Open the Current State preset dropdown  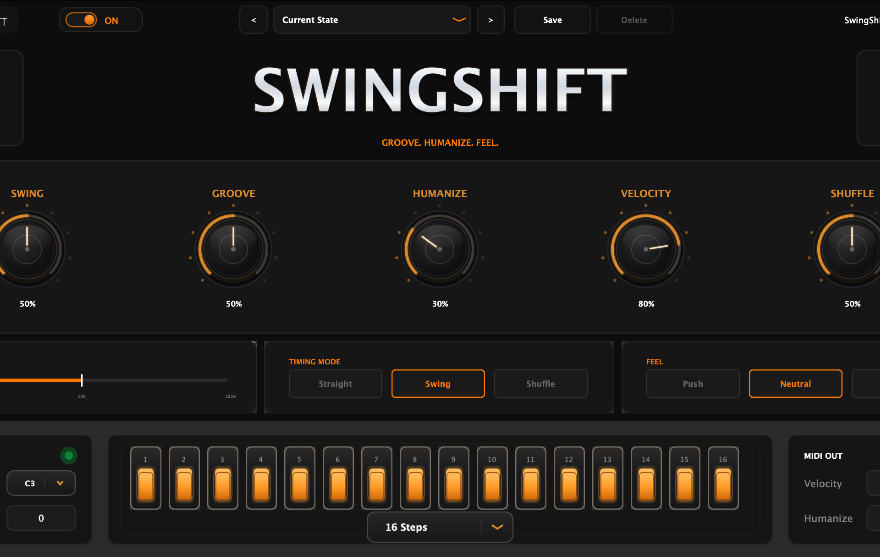[372, 20]
